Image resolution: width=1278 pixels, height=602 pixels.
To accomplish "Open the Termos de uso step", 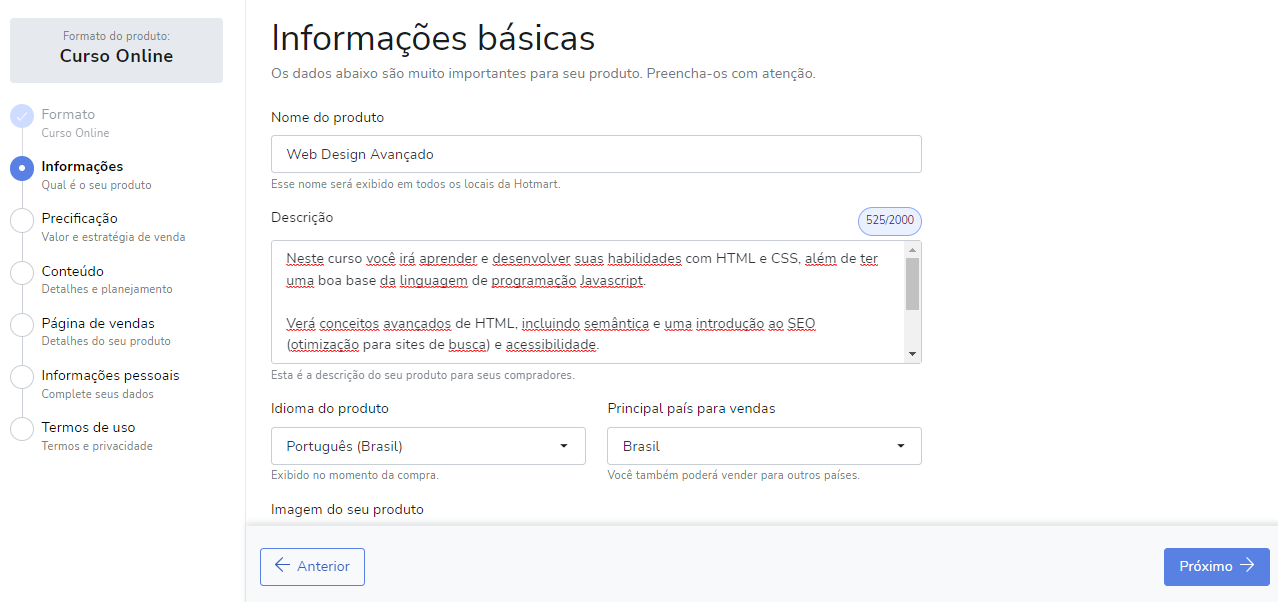I will tap(88, 427).
